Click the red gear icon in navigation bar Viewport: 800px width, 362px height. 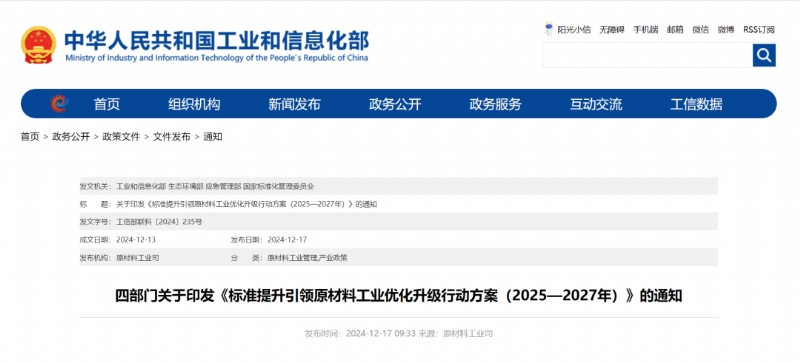59,104
